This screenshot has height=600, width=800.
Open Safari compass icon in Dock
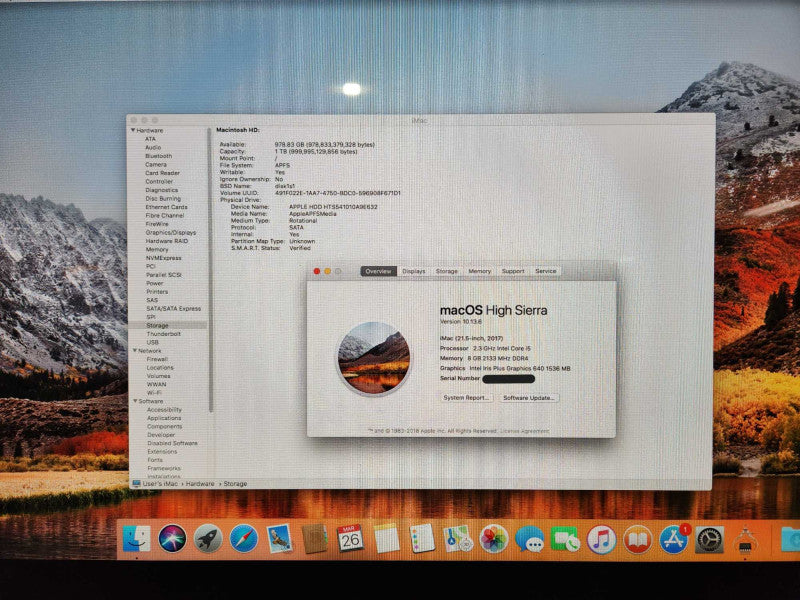(243, 539)
